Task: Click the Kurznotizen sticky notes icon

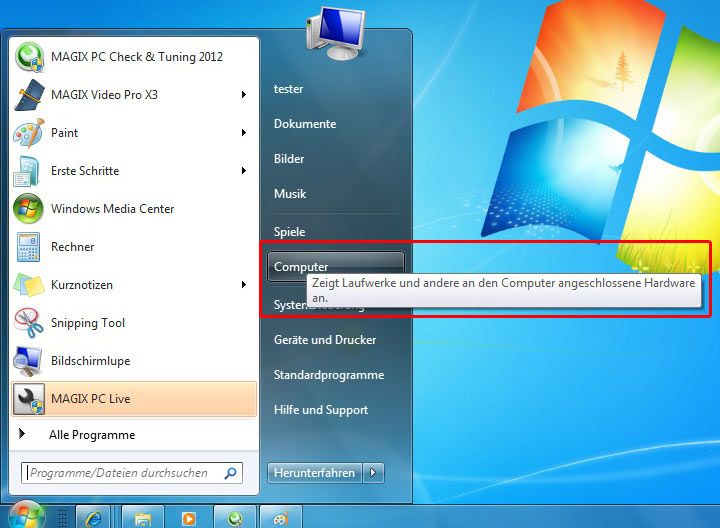Action: coord(28,285)
